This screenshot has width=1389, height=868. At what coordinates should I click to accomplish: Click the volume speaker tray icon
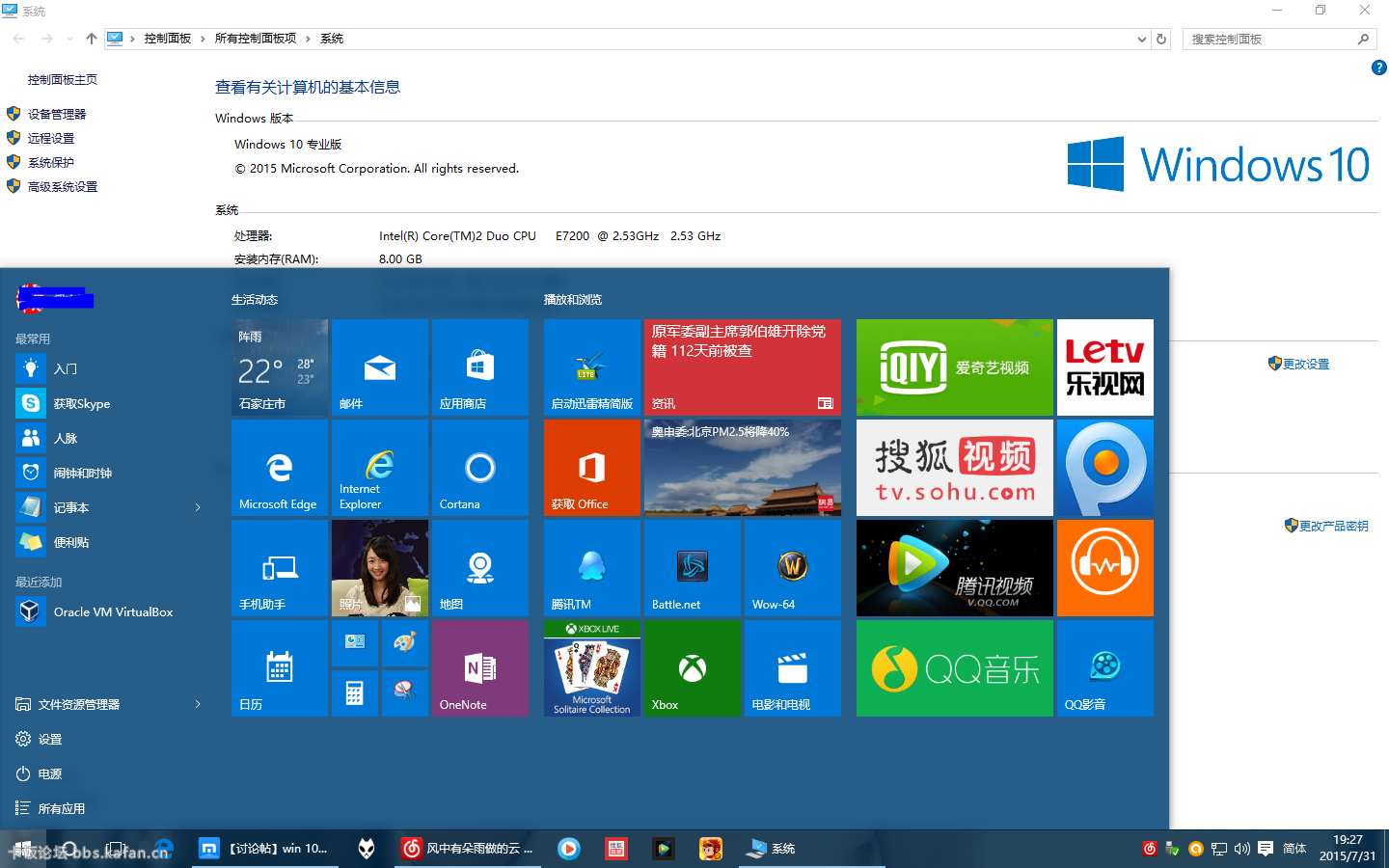tap(1242, 849)
